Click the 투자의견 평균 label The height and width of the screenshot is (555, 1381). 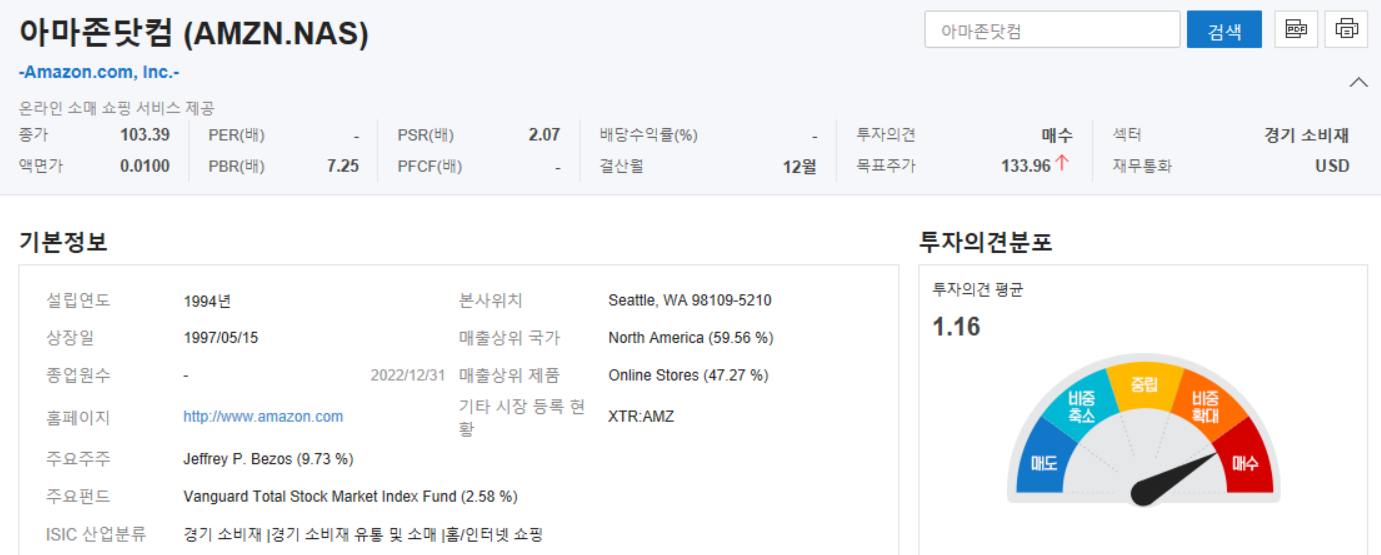978,290
